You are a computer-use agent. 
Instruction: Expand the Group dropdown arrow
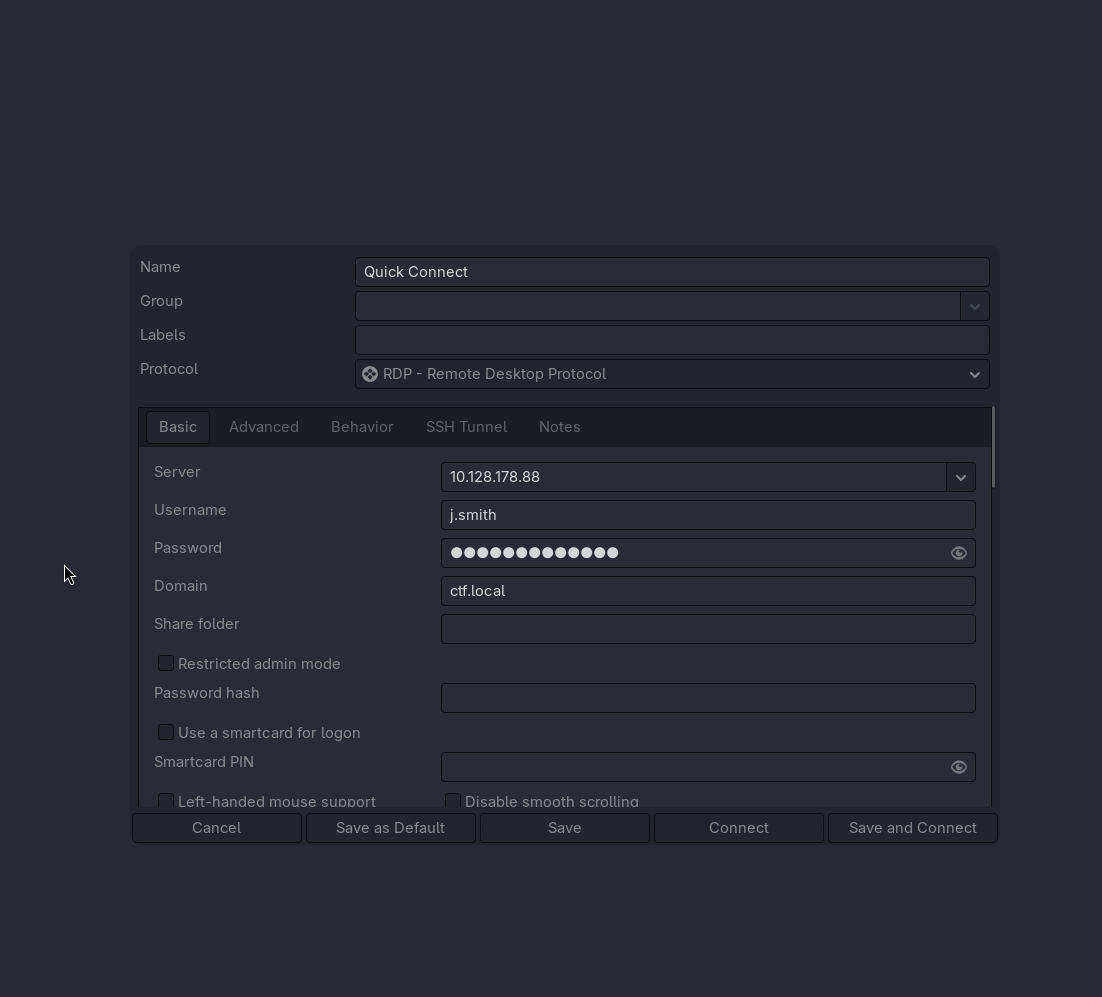975,306
